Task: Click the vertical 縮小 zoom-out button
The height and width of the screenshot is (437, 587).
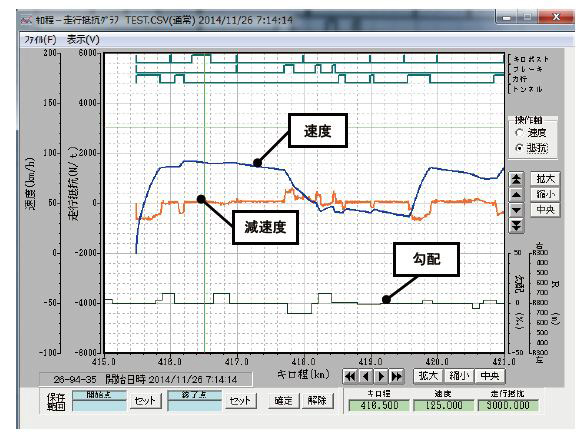Action: coord(545,194)
